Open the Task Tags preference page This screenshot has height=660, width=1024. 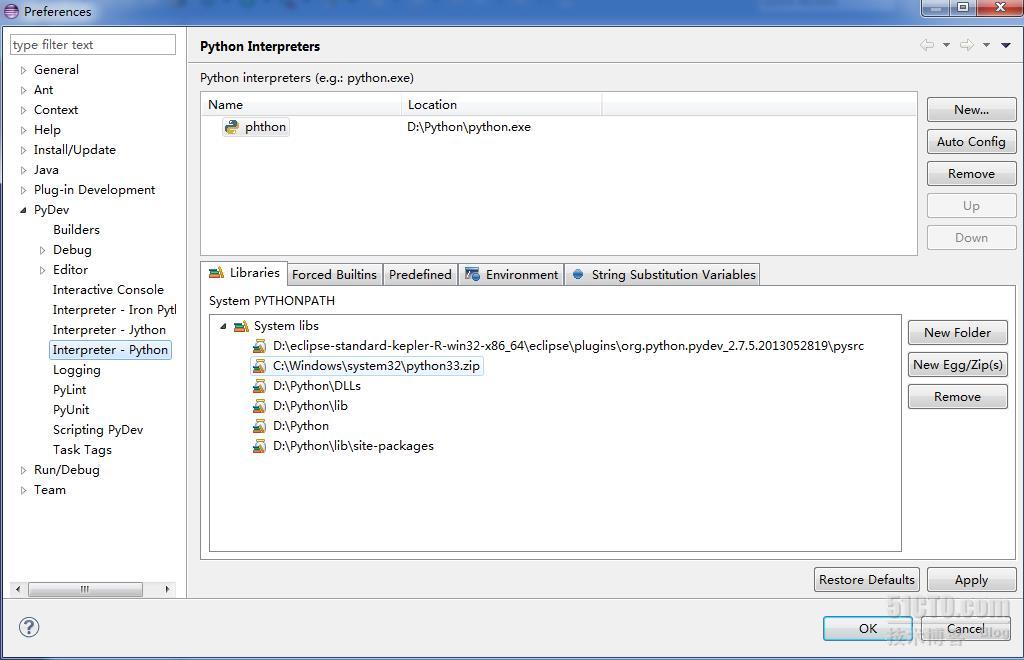(x=82, y=450)
